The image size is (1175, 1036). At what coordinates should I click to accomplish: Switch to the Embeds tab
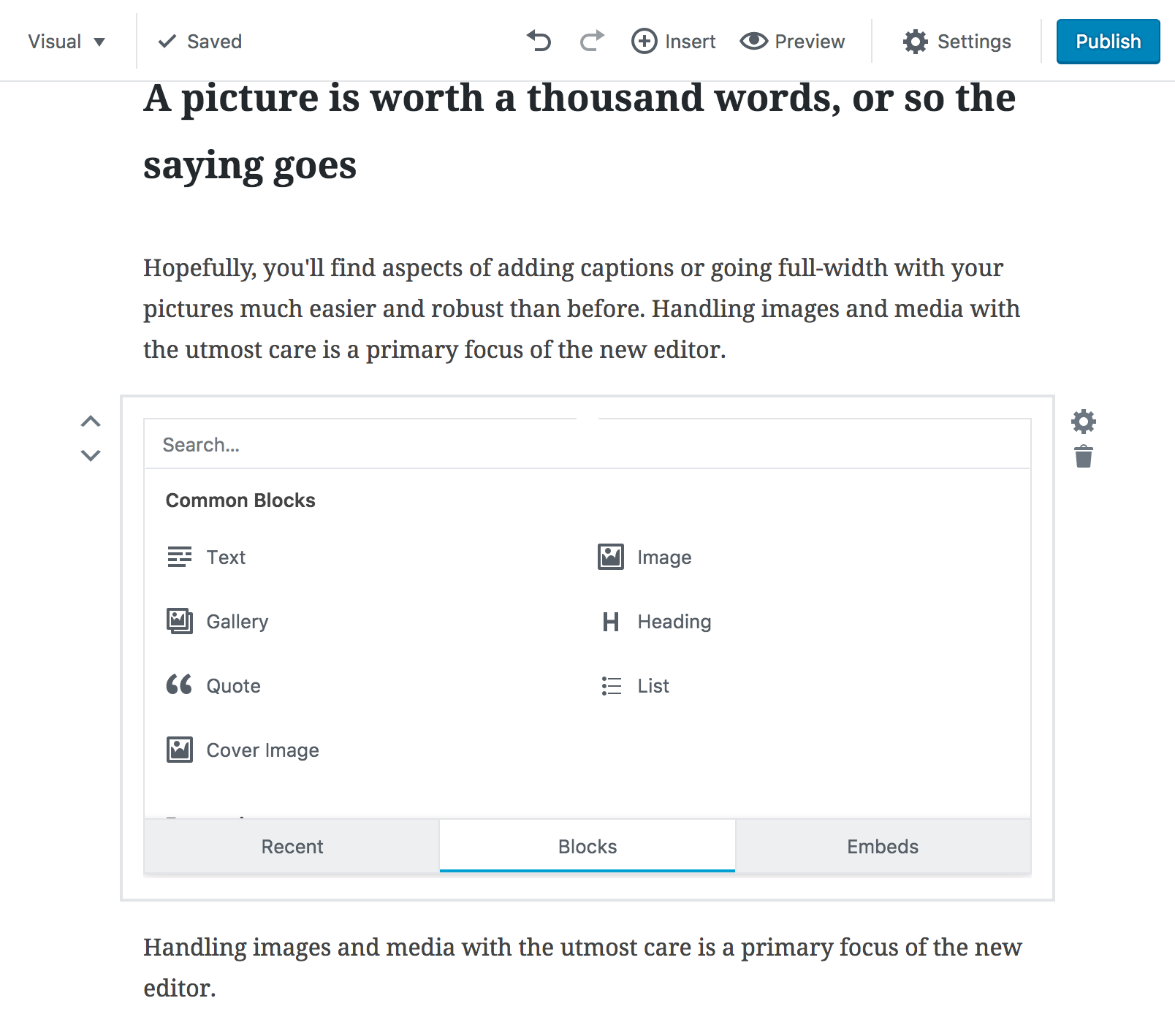(x=882, y=846)
